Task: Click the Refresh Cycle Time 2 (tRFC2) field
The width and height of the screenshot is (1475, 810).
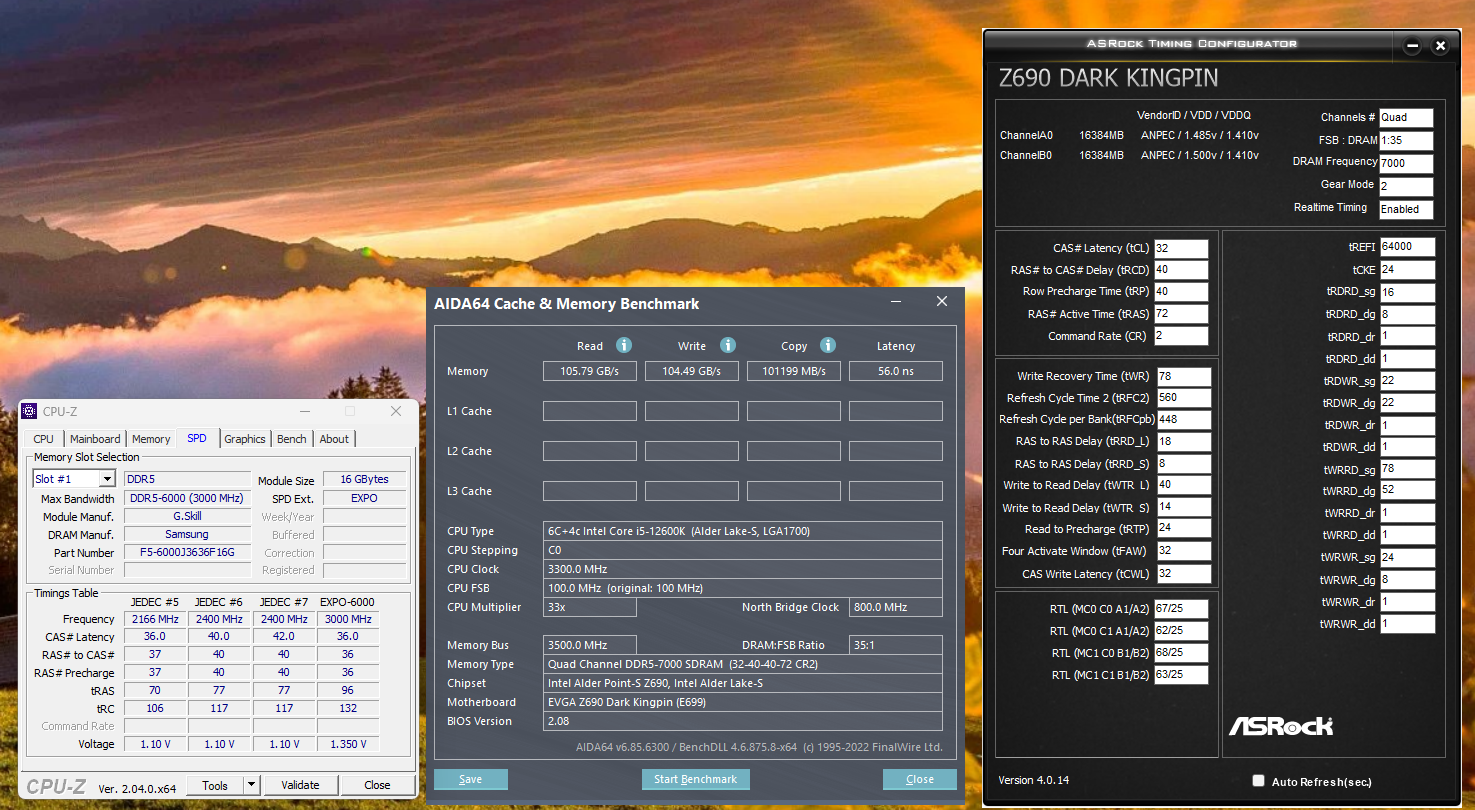Action: [x=1184, y=398]
